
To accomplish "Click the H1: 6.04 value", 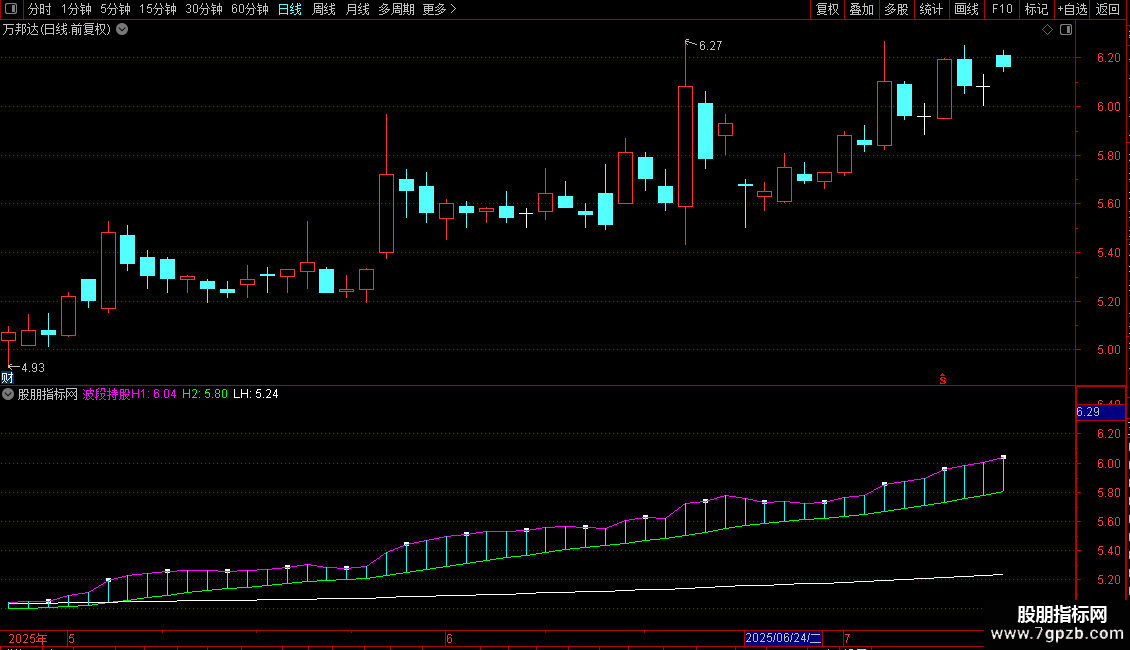I will (154, 394).
